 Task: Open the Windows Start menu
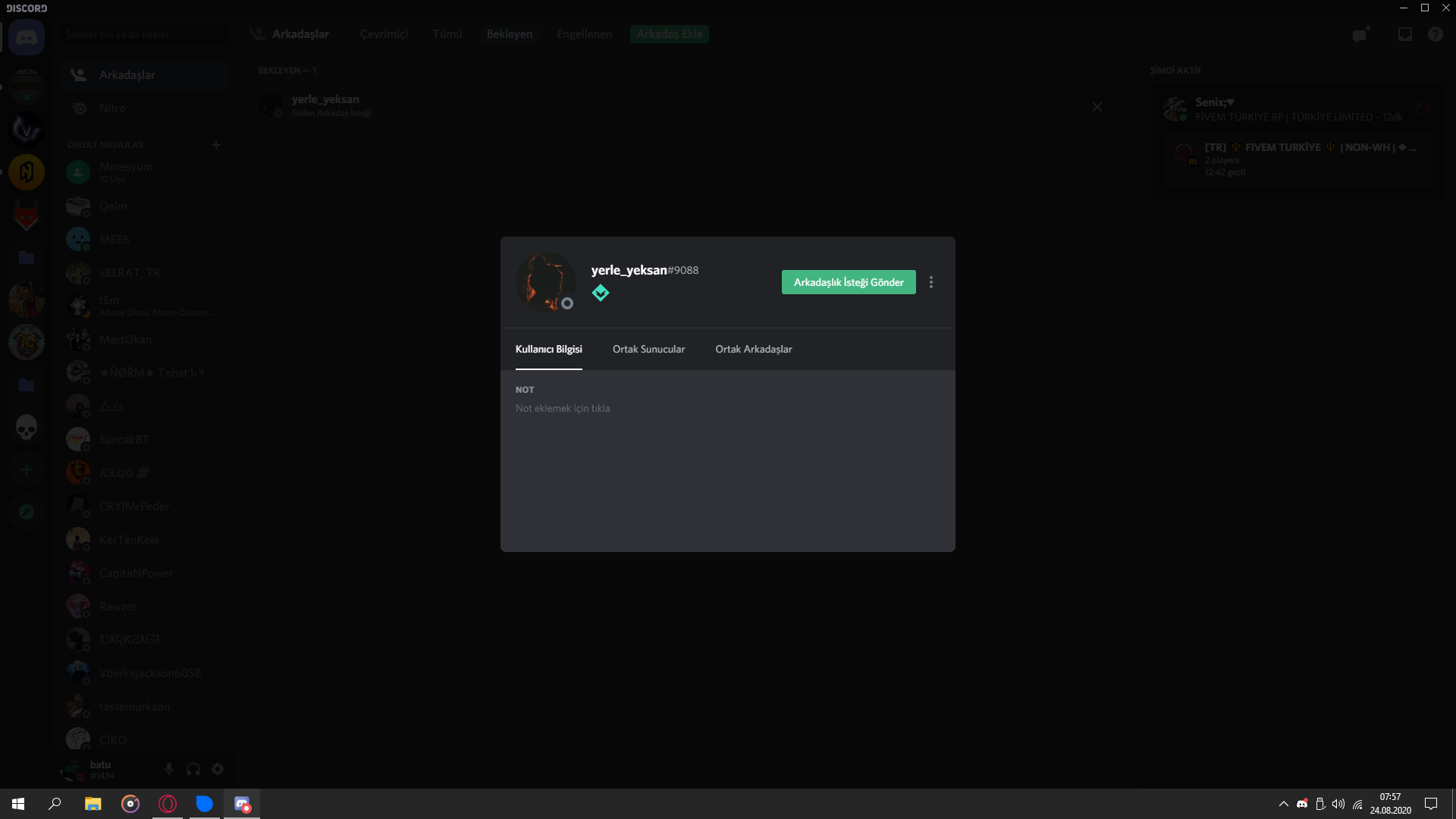tap(18, 804)
